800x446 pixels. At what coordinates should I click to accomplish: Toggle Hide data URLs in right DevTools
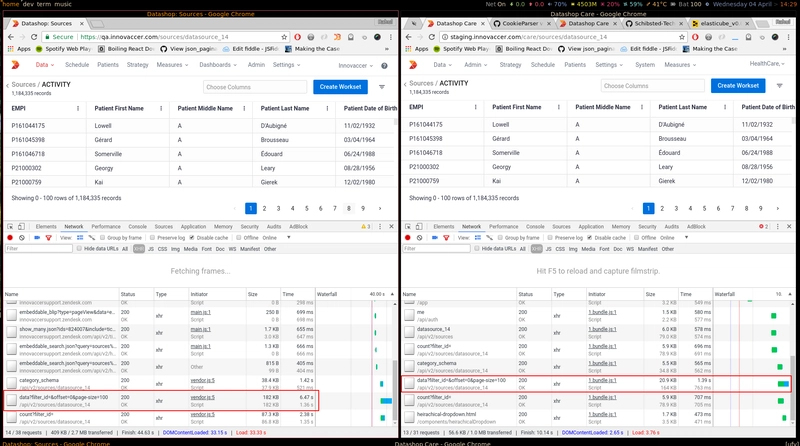coord(477,249)
